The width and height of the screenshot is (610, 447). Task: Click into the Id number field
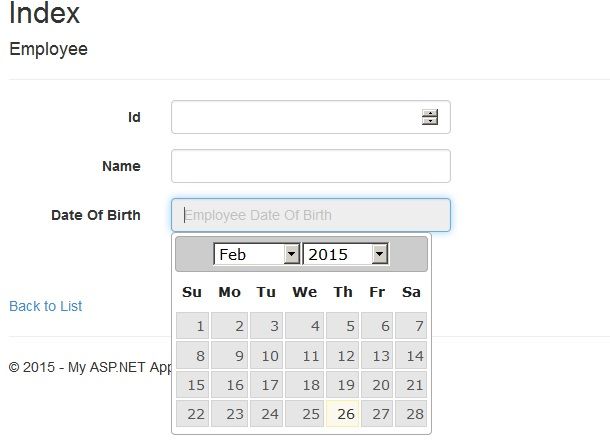coord(295,117)
